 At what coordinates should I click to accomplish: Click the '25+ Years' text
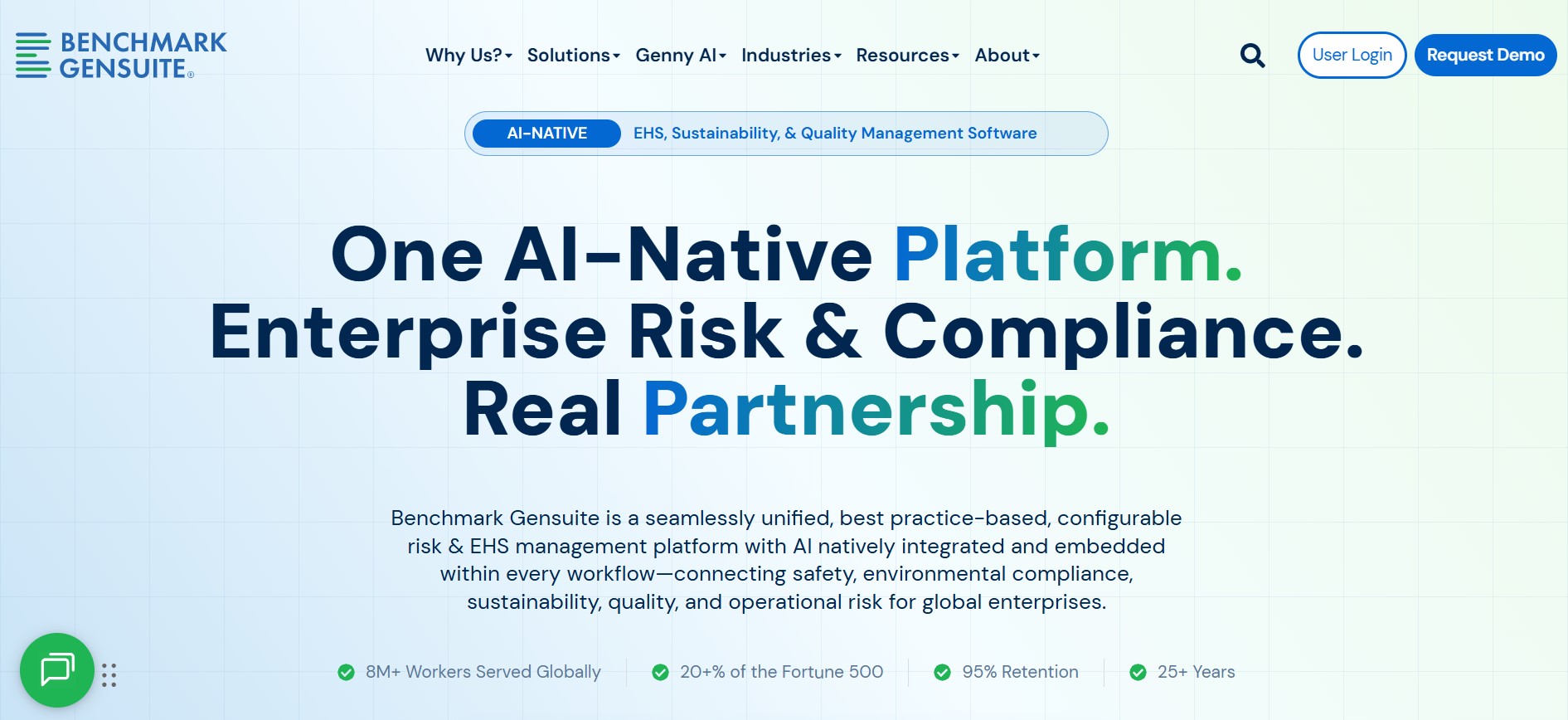tap(1196, 672)
